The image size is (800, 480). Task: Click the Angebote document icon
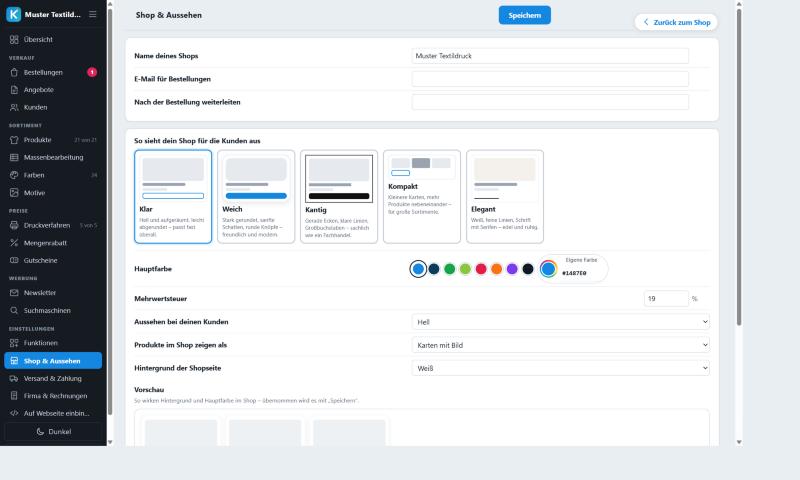pyautogui.click(x=14, y=90)
